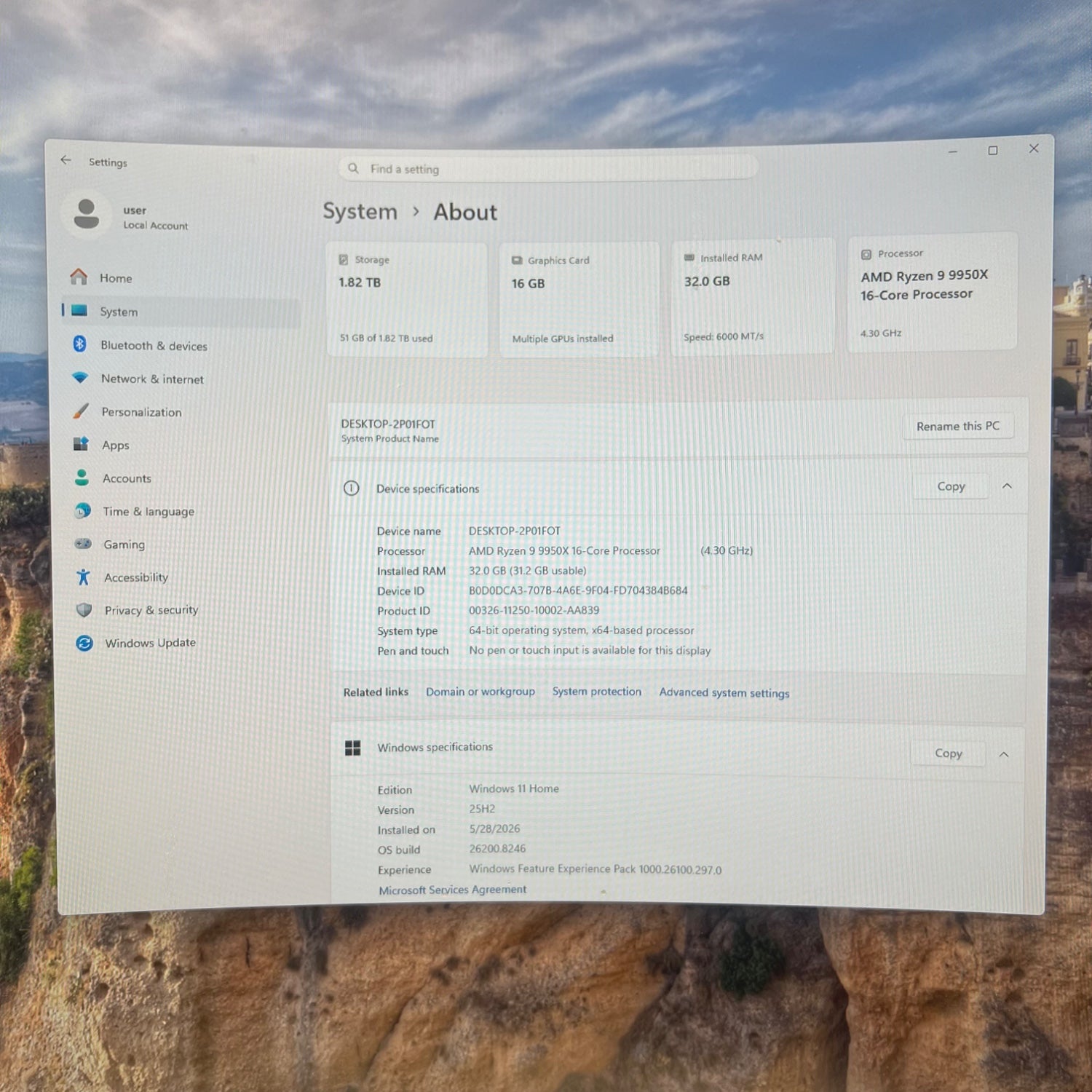Click the Storage card icon
The image size is (1092, 1092).
coord(344,260)
